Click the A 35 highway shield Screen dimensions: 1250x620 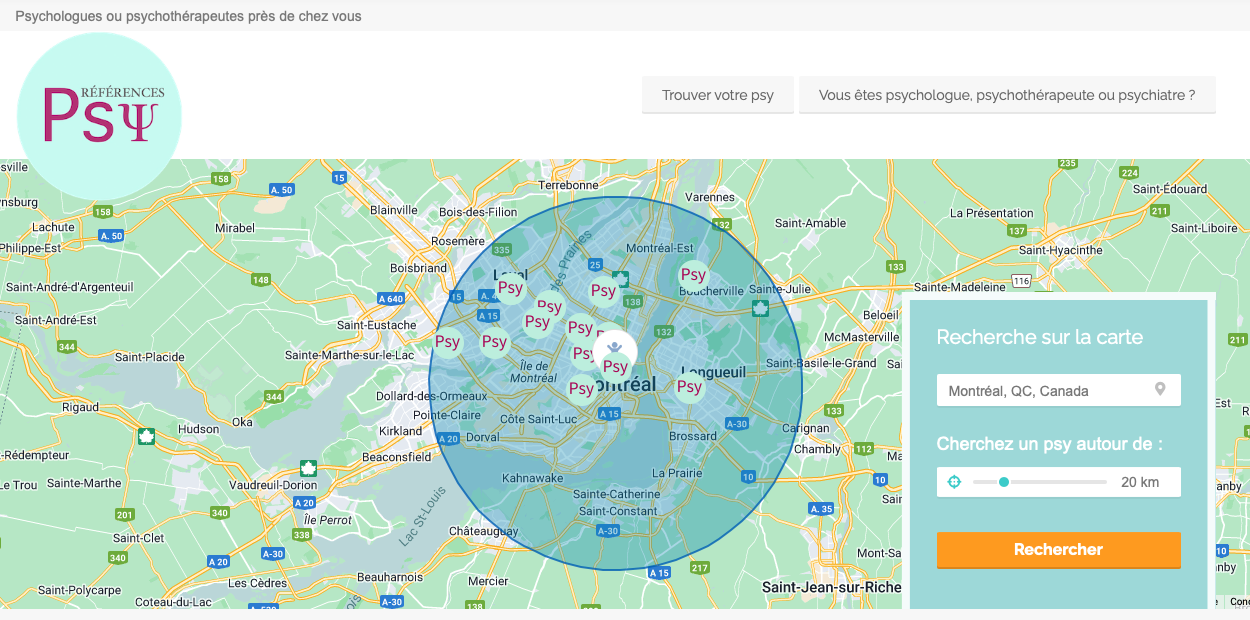pos(821,509)
